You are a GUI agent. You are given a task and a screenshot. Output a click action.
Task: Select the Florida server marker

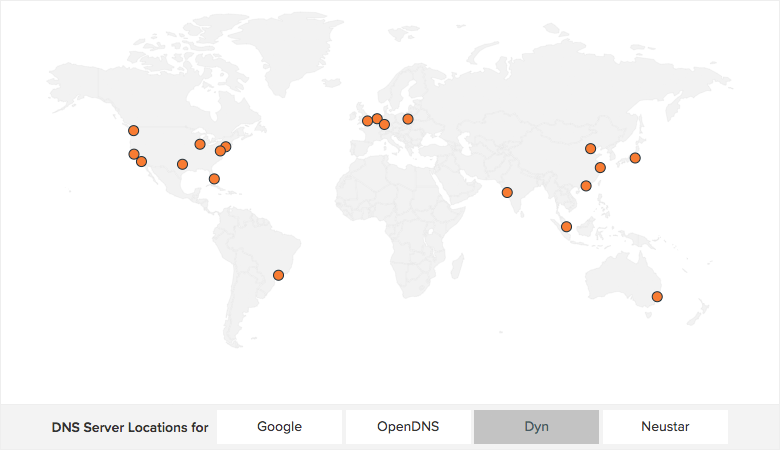[x=214, y=179]
